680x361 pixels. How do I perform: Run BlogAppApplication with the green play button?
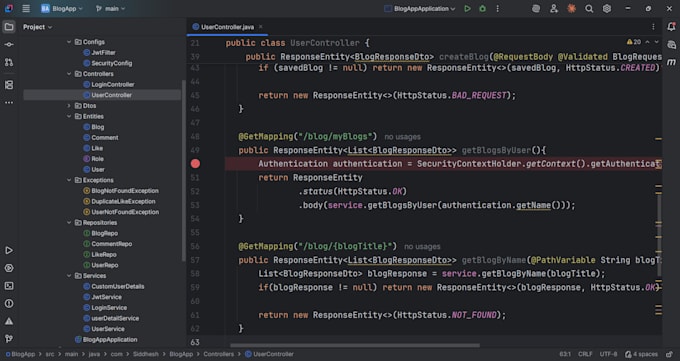[x=467, y=9]
